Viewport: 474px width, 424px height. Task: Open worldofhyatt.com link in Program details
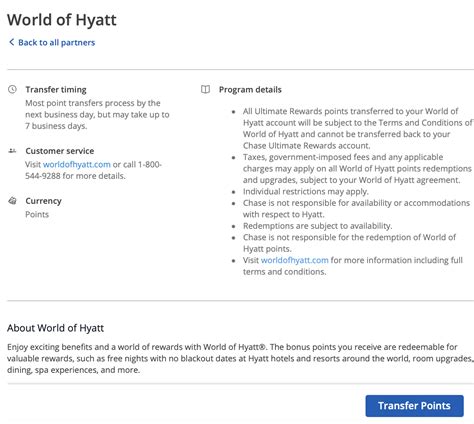[x=295, y=260]
